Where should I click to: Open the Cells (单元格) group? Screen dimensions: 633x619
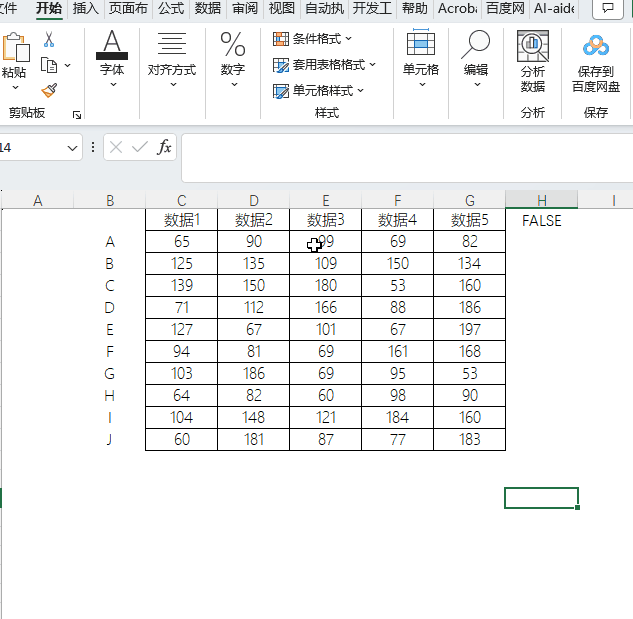[421, 58]
